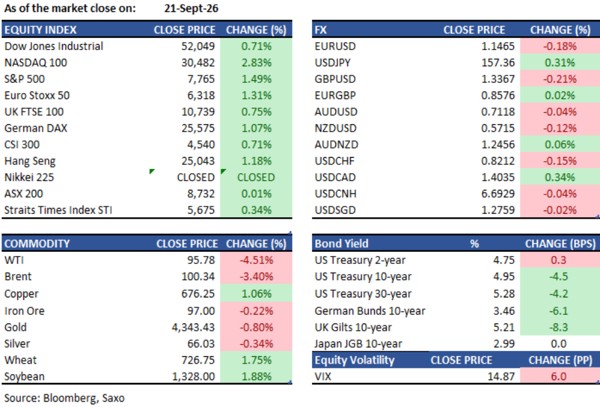This screenshot has height=407, width=600.
Task: Click the WTI change cell -4.51%
Action: coord(256,260)
